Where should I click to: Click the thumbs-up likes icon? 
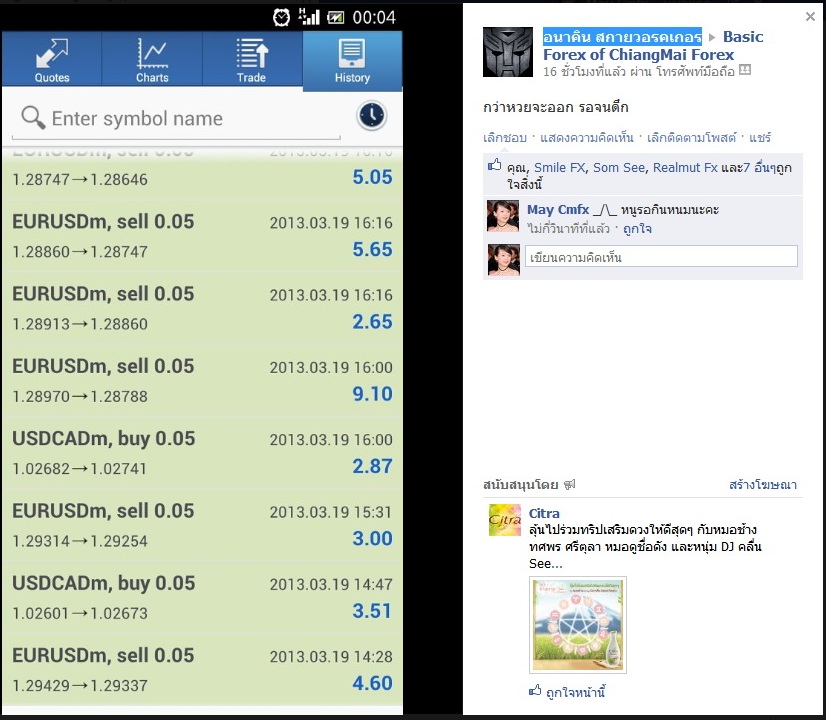[x=494, y=165]
